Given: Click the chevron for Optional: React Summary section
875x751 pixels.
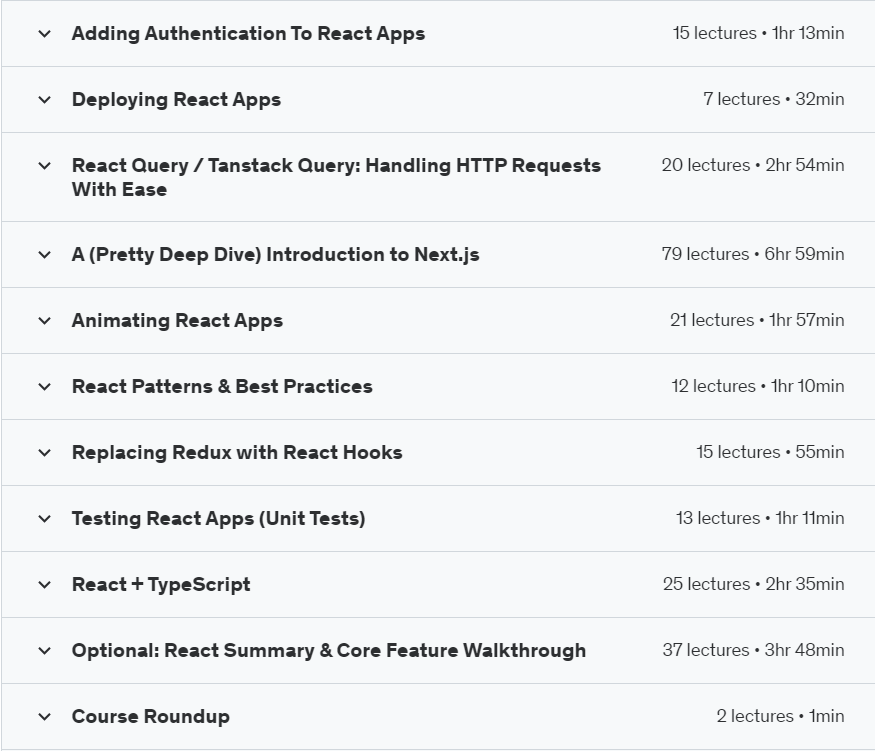Looking at the screenshot, I should click(44, 651).
